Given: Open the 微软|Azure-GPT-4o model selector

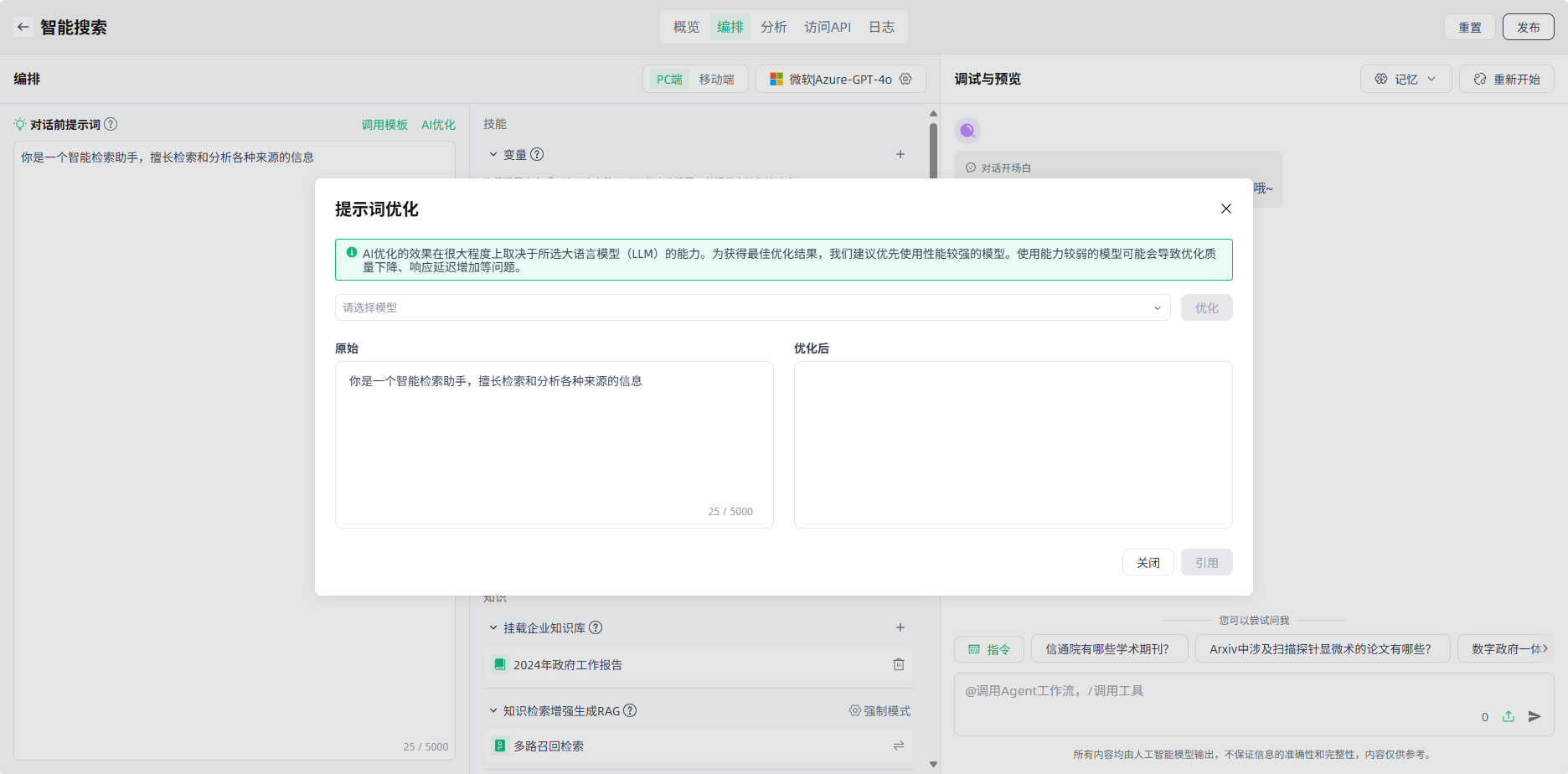Looking at the screenshot, I should point(841,79).
